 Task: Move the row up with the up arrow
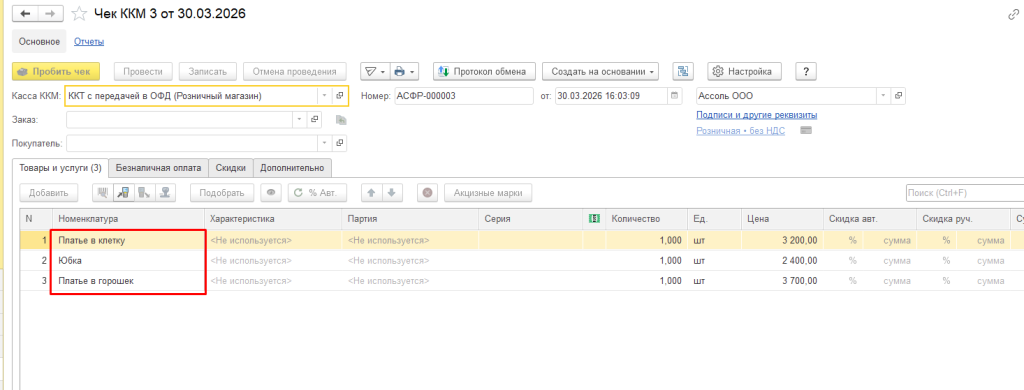pyautogui.click(x=371, y=193)
